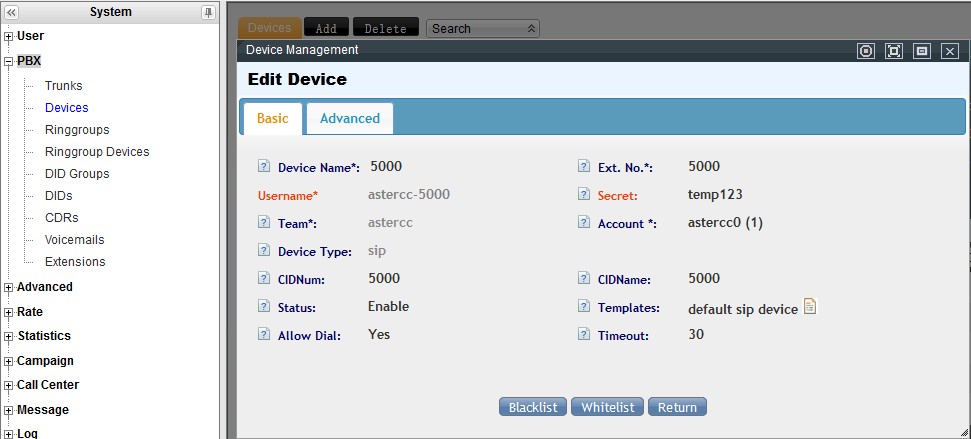971x439 pixels.
Task: Click the pin icon in System panel header
Action: click(x=208, y=12)
